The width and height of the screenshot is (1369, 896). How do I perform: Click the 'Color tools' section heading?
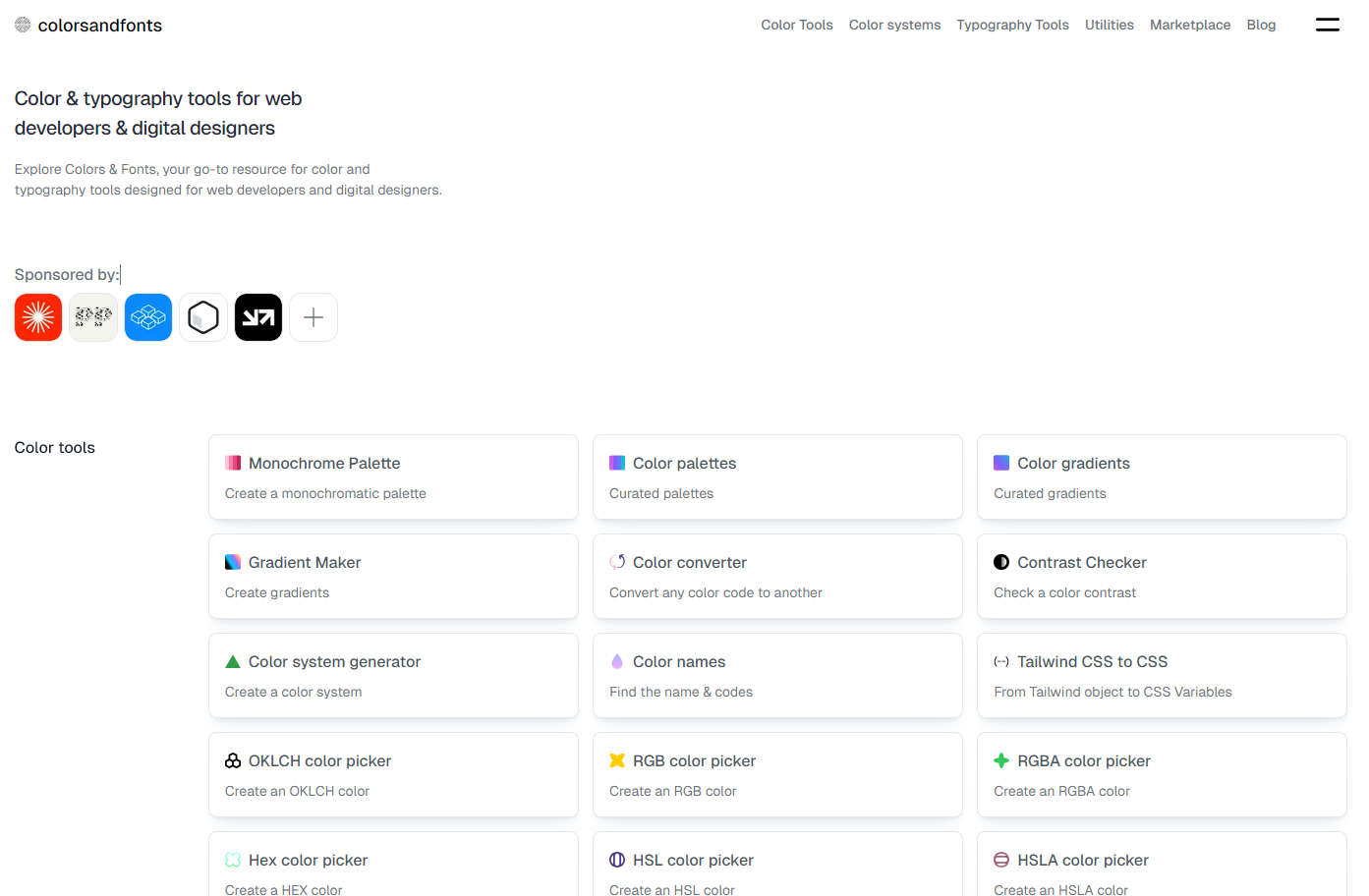[55, 447]
